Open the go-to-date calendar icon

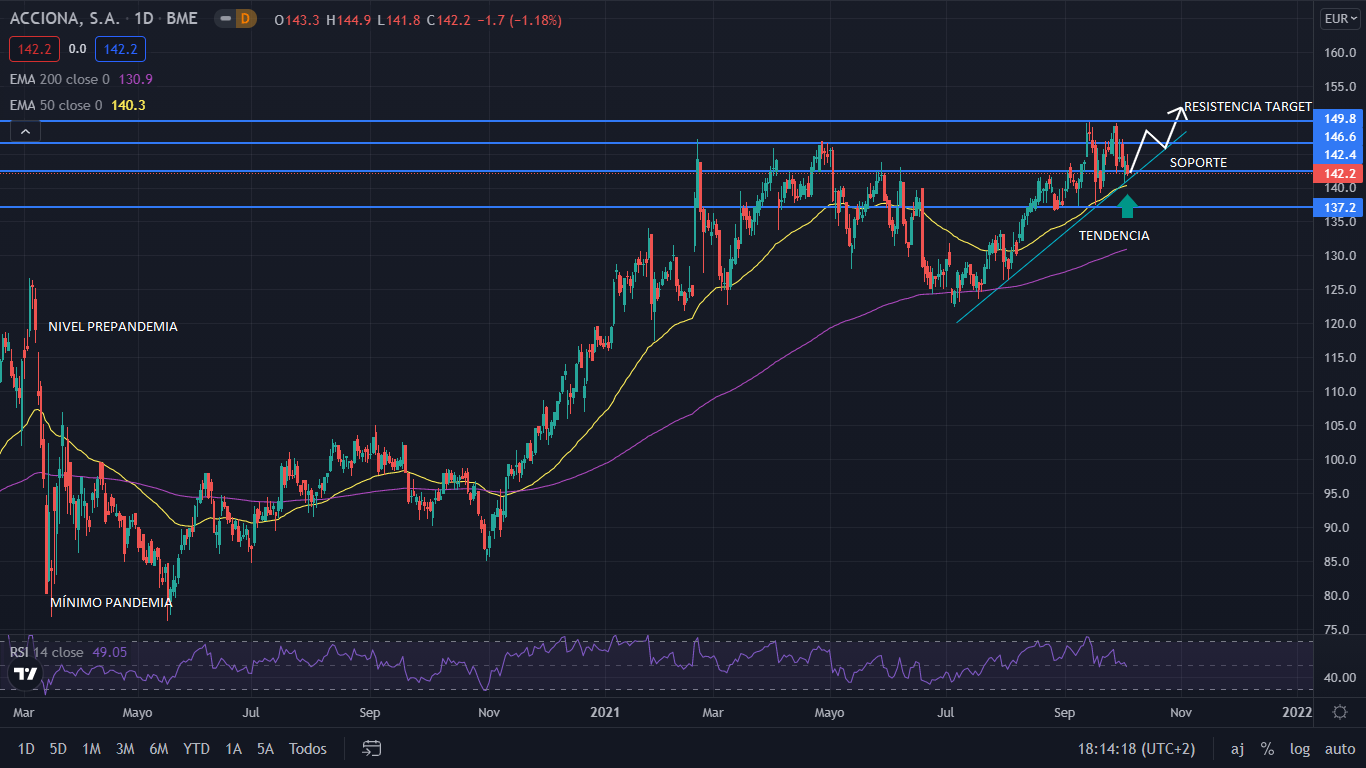372,748
